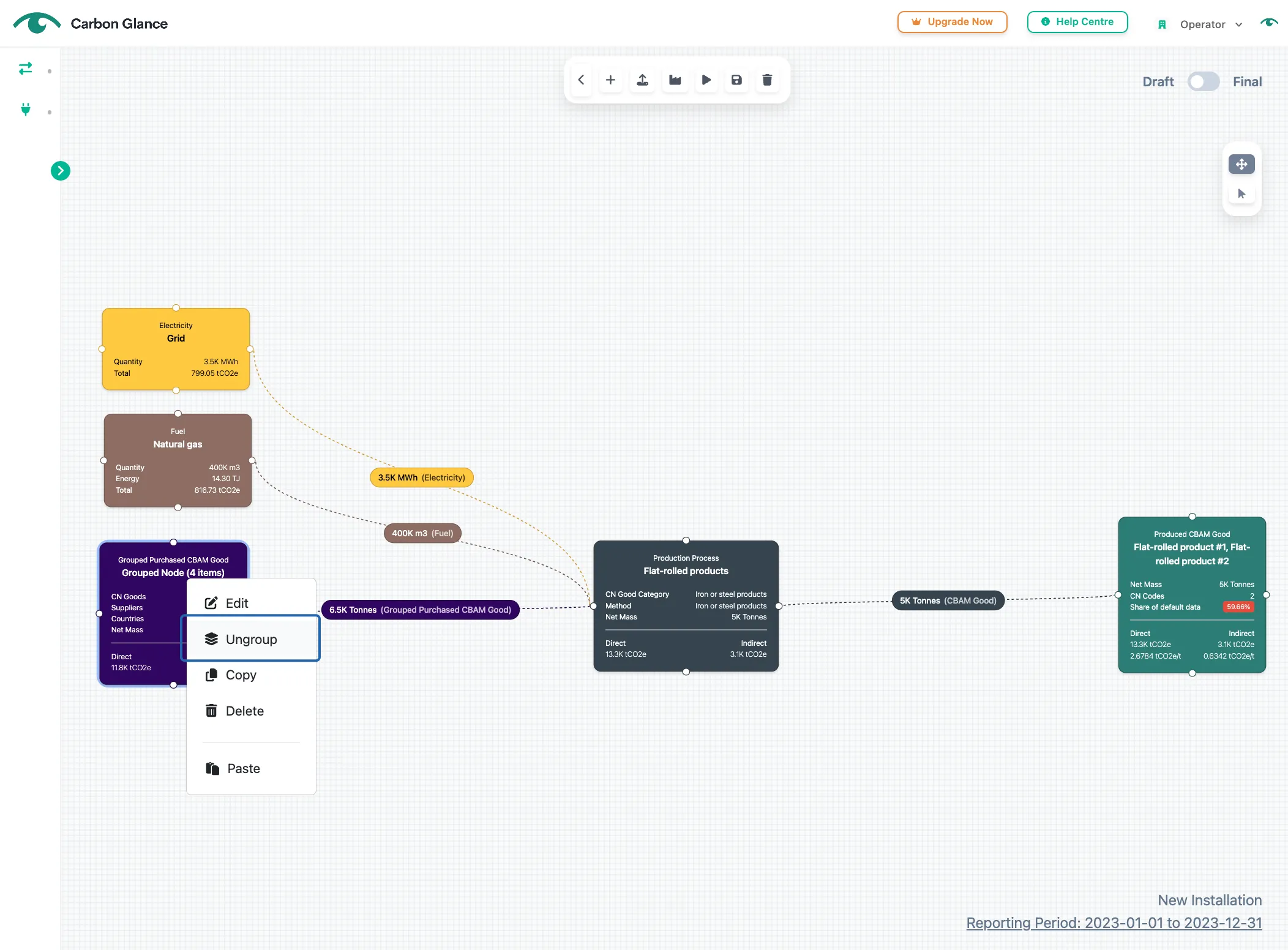Click the add node plus icon
1288x950 pixels.
point(610,80)
